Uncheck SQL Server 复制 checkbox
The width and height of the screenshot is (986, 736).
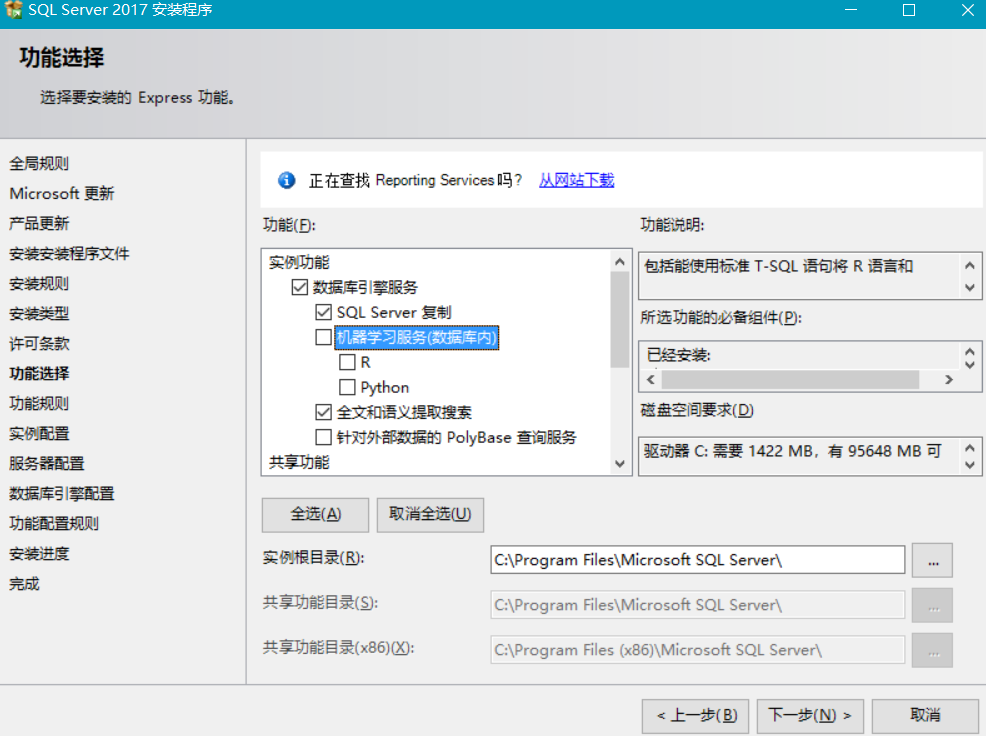(323, 312)
